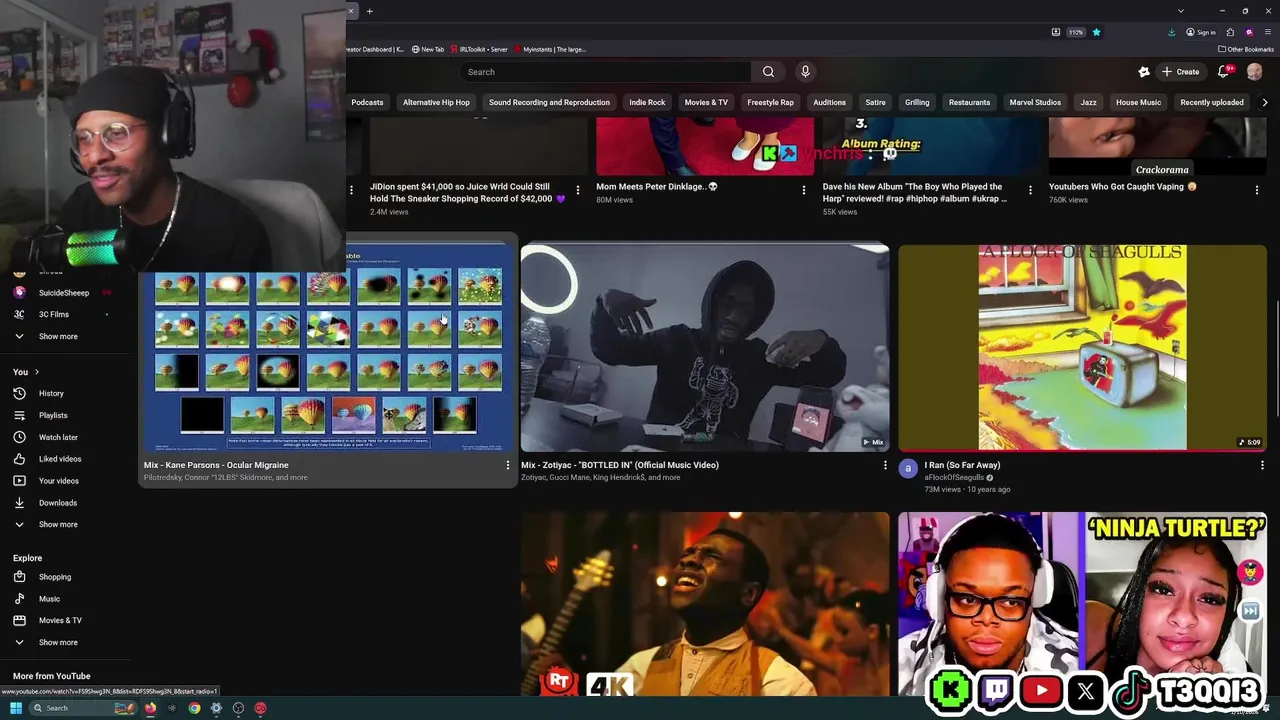Select the Recently uploaded chip
The height and width of the screenshot is (720, 1280).
1212,102
